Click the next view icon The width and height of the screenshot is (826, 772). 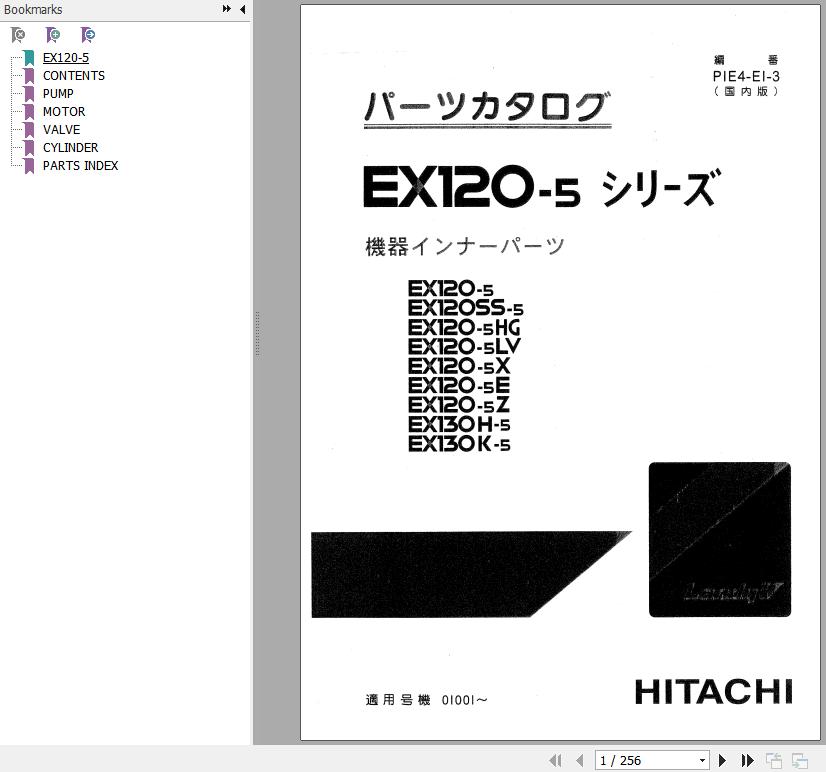coord(800,760)
